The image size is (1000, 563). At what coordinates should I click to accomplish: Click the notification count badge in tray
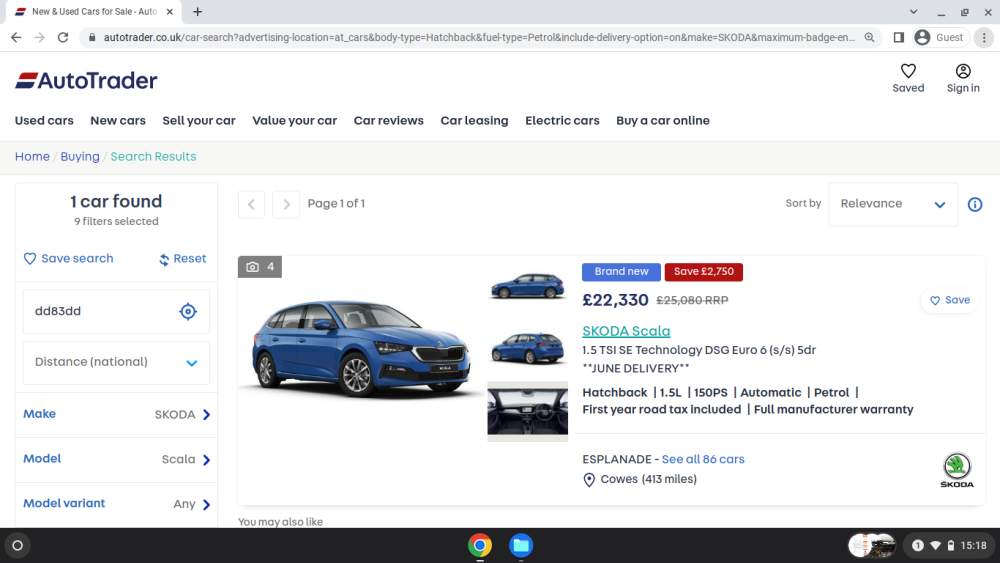click(x=917, y=545)
